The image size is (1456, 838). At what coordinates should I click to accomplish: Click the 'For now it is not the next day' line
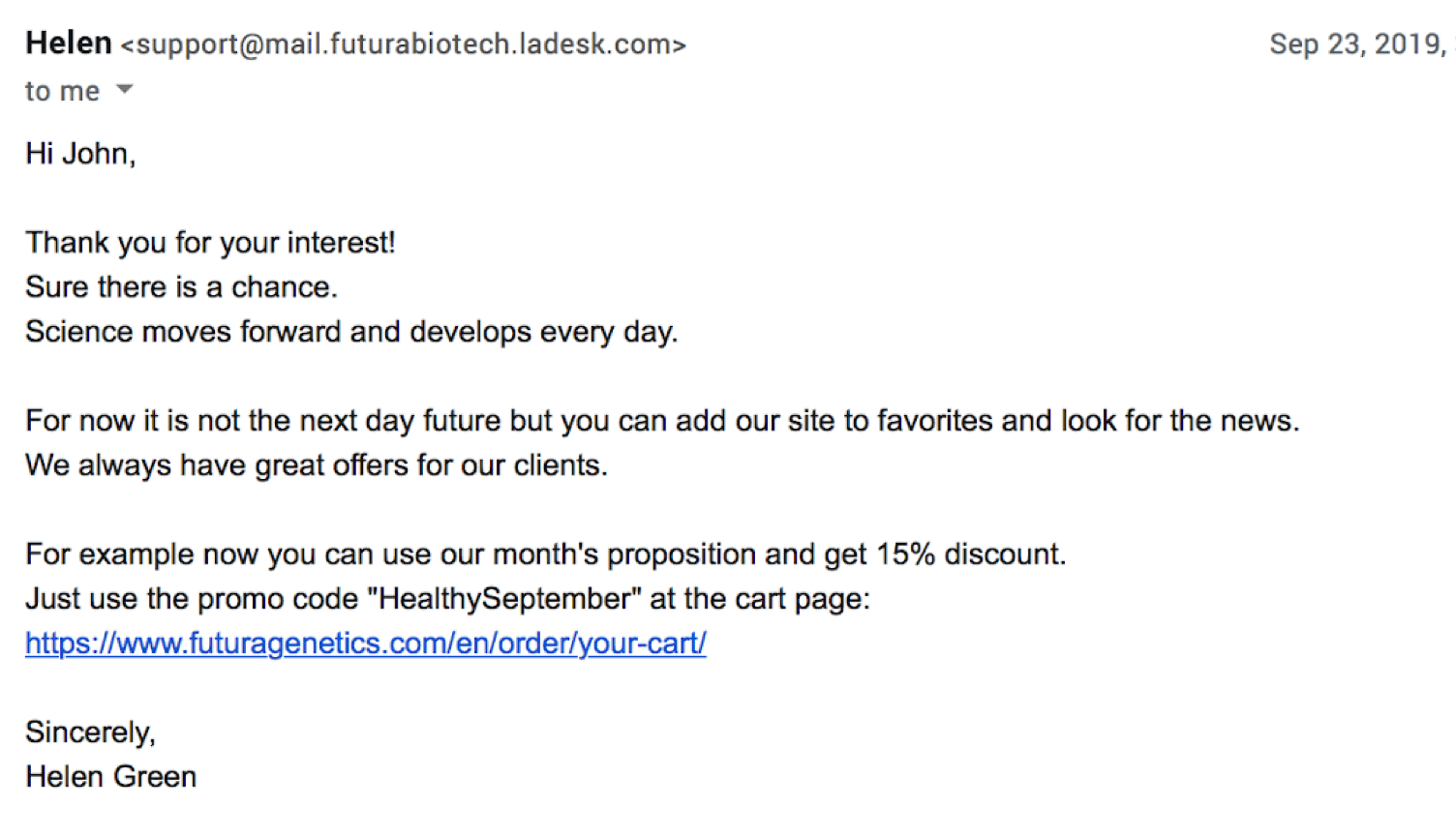coord(663,421)
